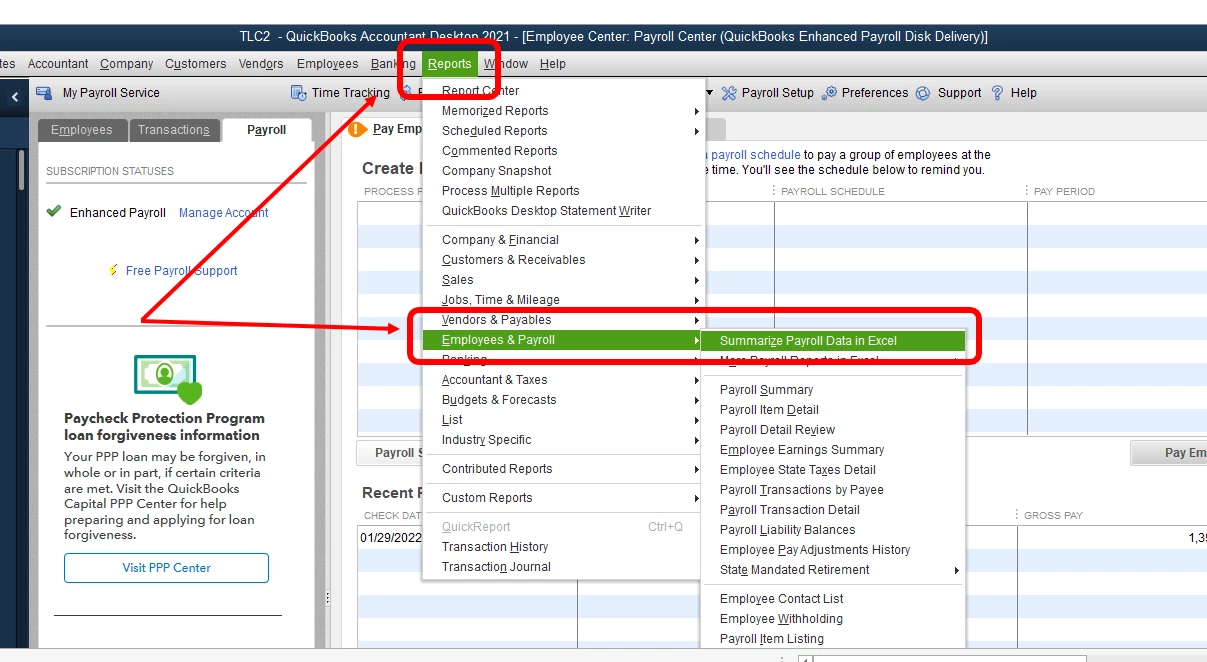Switch to the Transactions tab
1207x662 pixels.
[x=174, y=130]
